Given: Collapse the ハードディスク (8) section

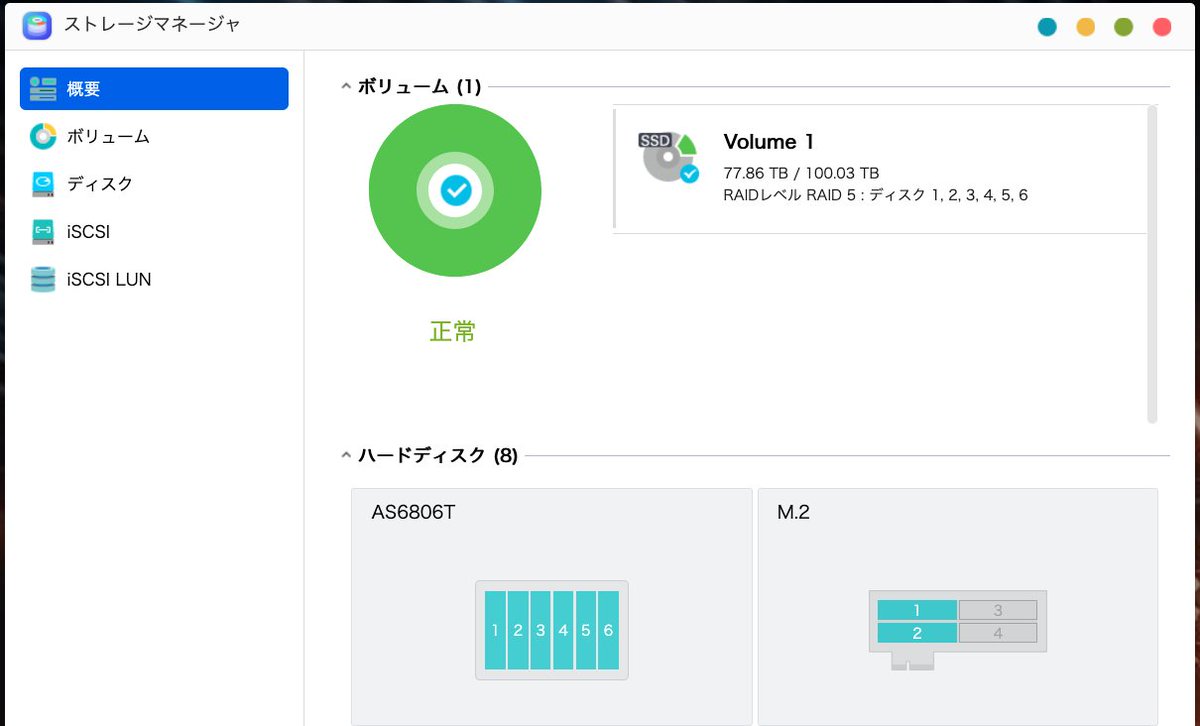Looking at the screenshot, I should [346, 457].
